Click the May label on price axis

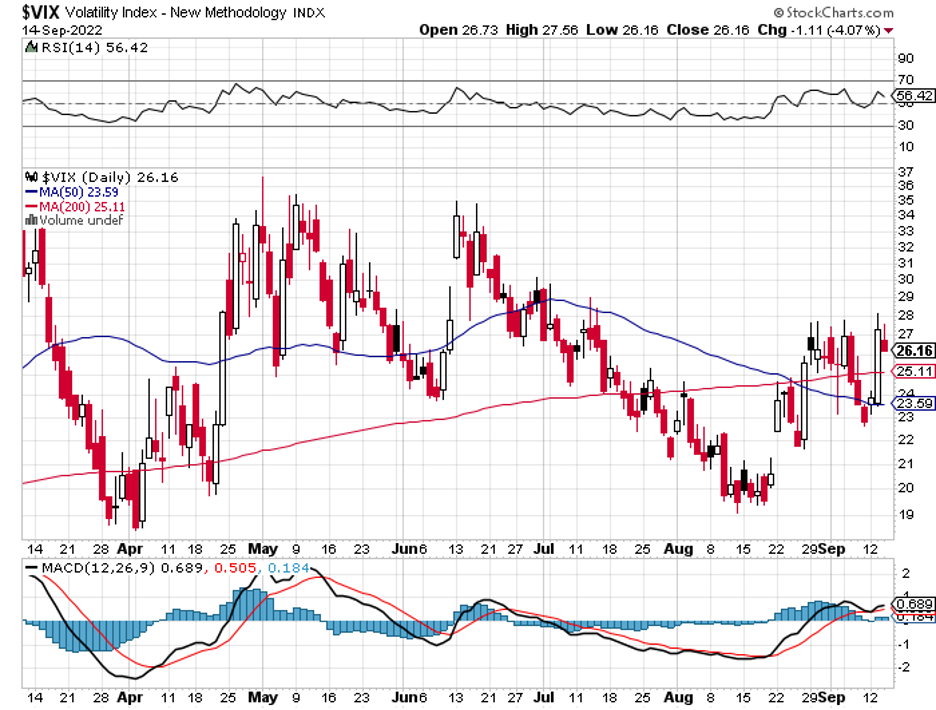(263, 549)
